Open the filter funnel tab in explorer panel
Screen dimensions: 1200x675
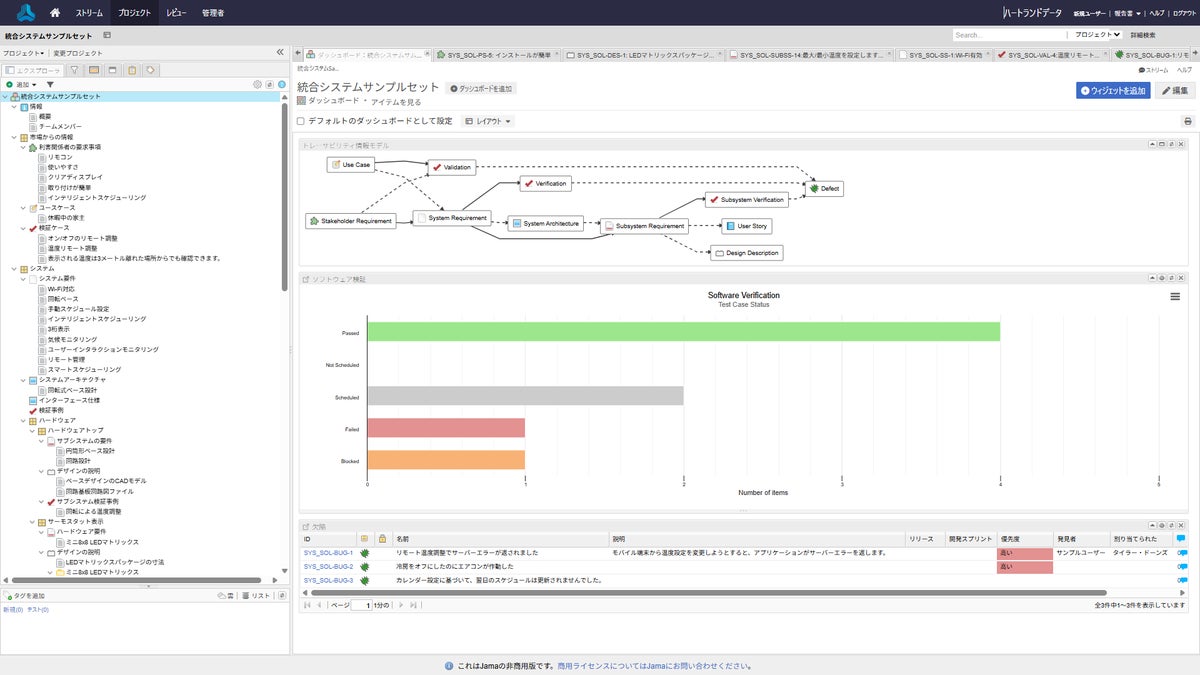coord(74,70)
